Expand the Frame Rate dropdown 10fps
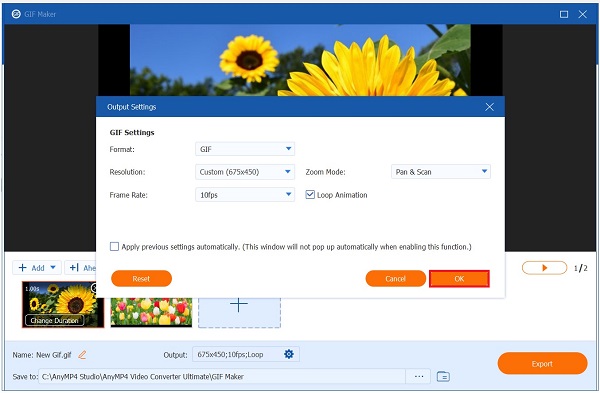Viewport: 600px width, 393px height. (245, 195)
